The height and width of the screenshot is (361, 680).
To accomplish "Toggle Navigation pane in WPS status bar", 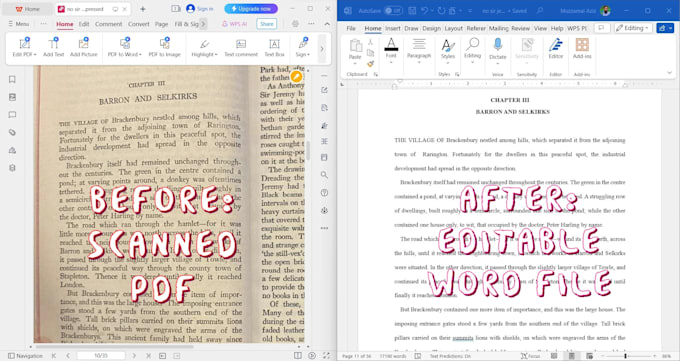I will pos(25,356).
